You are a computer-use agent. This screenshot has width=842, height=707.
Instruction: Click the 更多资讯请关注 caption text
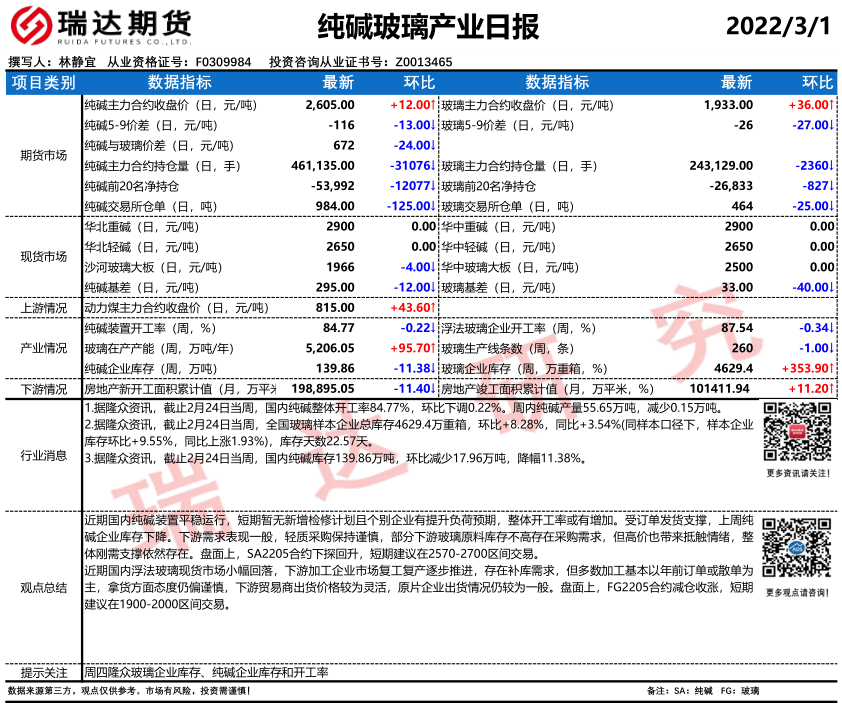[797, 473]
